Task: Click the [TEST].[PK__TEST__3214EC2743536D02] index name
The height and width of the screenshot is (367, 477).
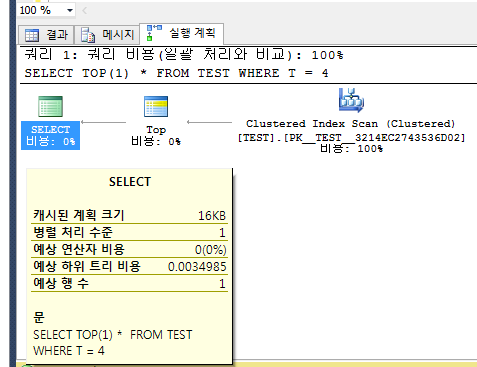Action: click(351, 138)
